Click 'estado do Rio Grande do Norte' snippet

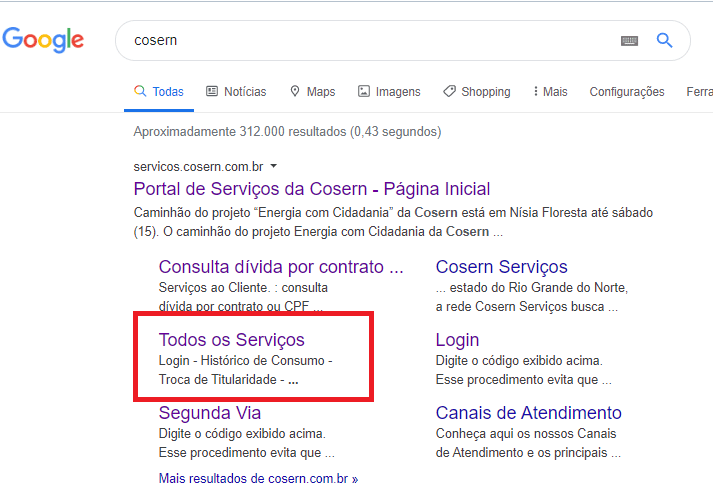532,297
